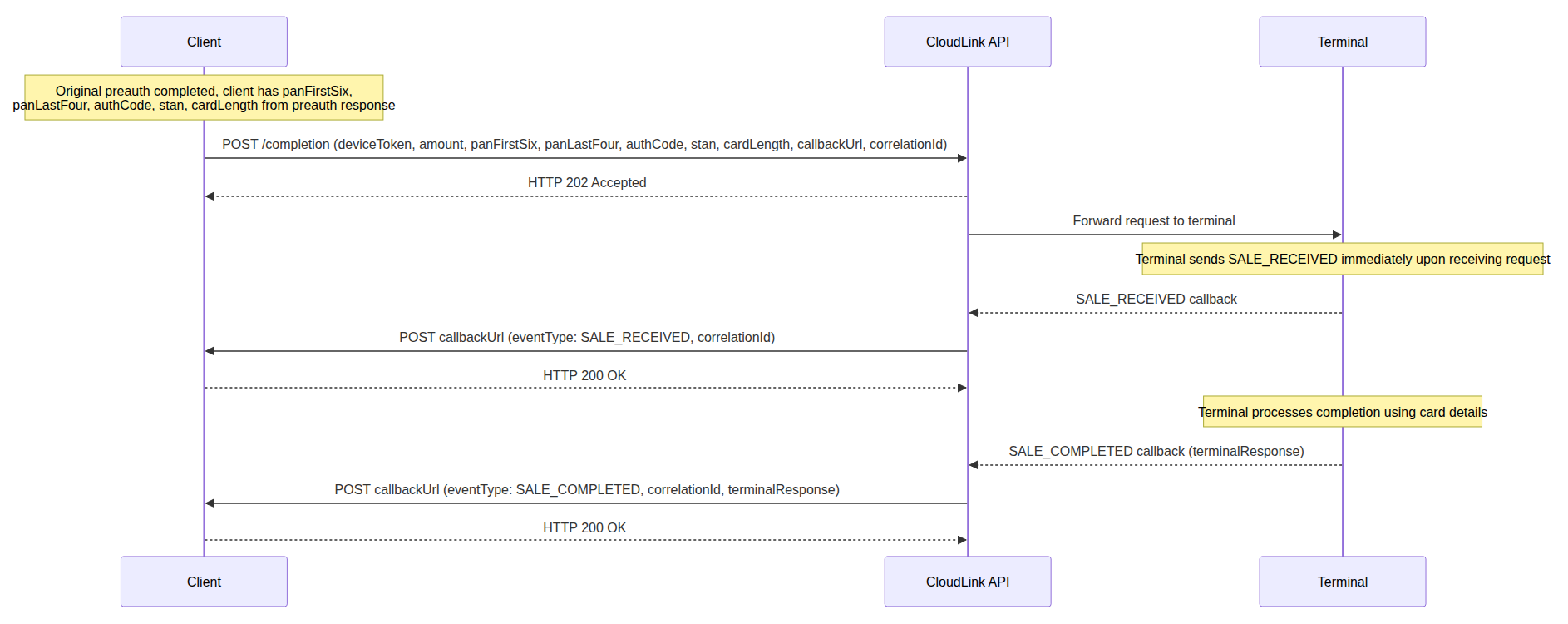Click the 'SALE_RECEIVED callback' message label
The width and height of the screenshot is (1568, 624).
[x=1156, y=299]
